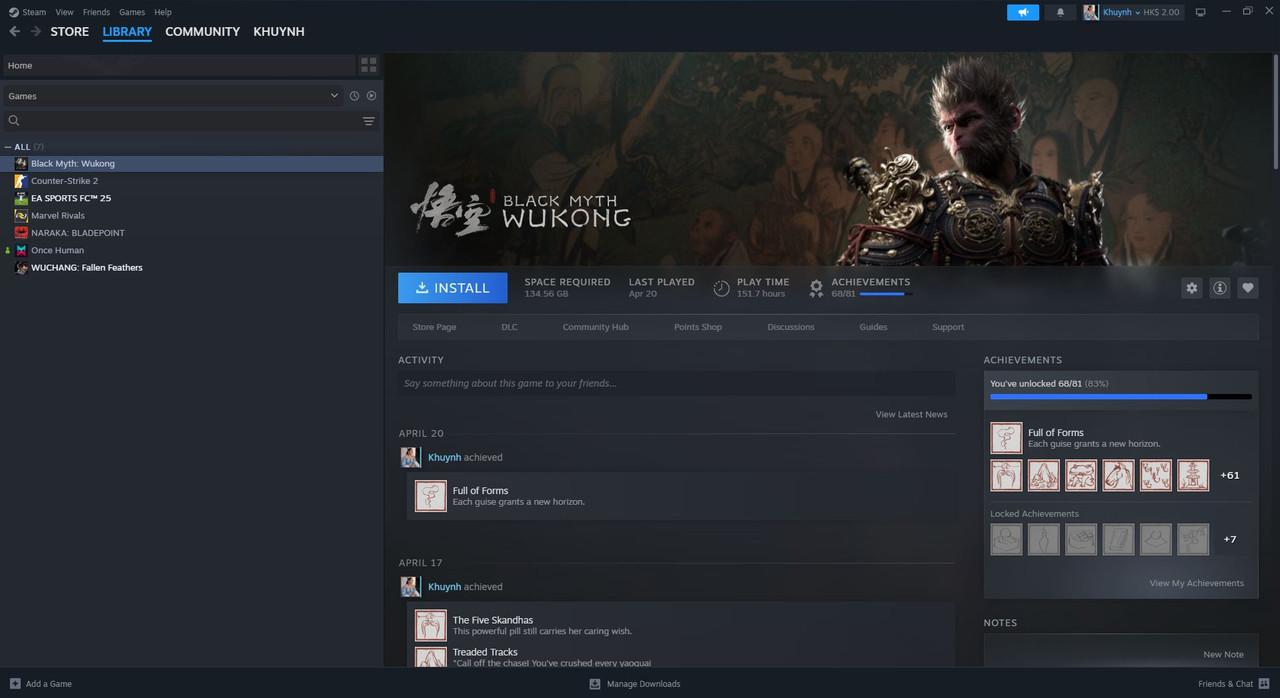Click first unlocked achievement icon in row

click(x=1006, y=475)
